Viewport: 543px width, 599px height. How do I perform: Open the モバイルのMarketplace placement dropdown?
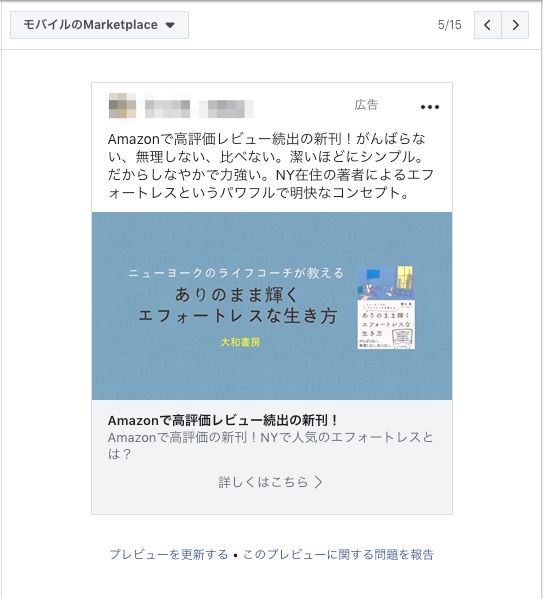[x=99, y=25]
